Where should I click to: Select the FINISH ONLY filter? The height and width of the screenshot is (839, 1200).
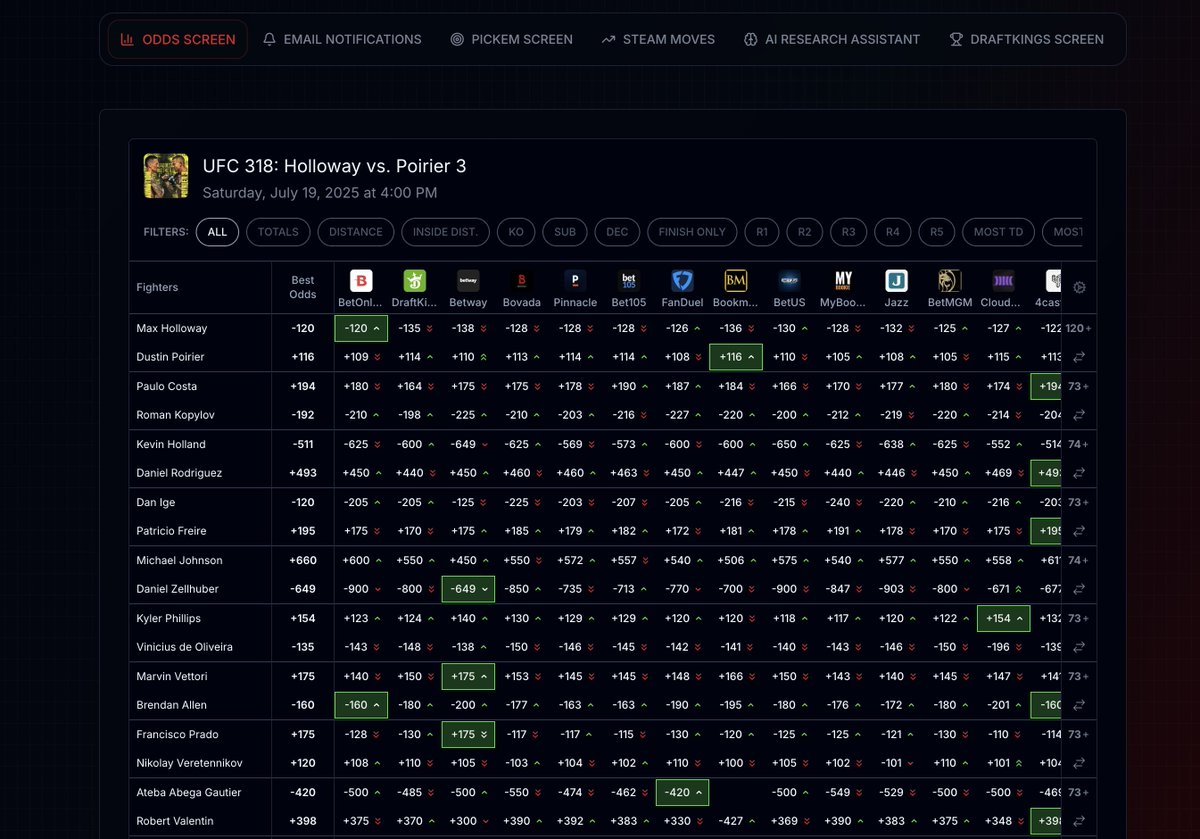tap(692, 232)
